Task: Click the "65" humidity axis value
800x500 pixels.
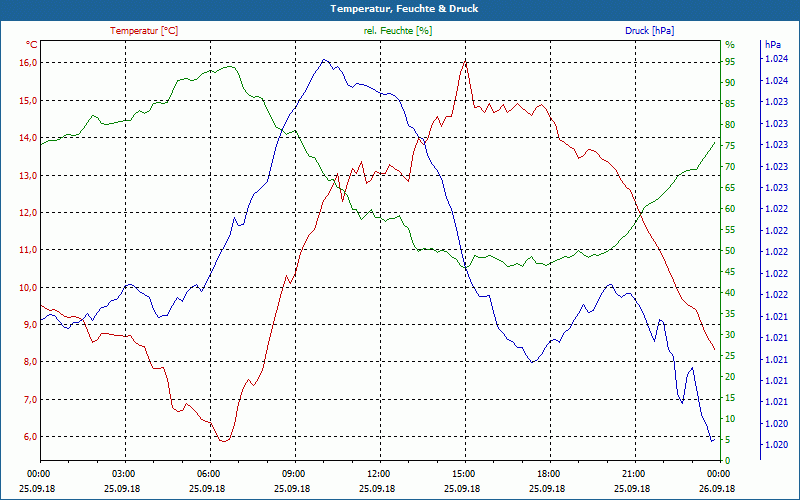Action: click(730, 188)
